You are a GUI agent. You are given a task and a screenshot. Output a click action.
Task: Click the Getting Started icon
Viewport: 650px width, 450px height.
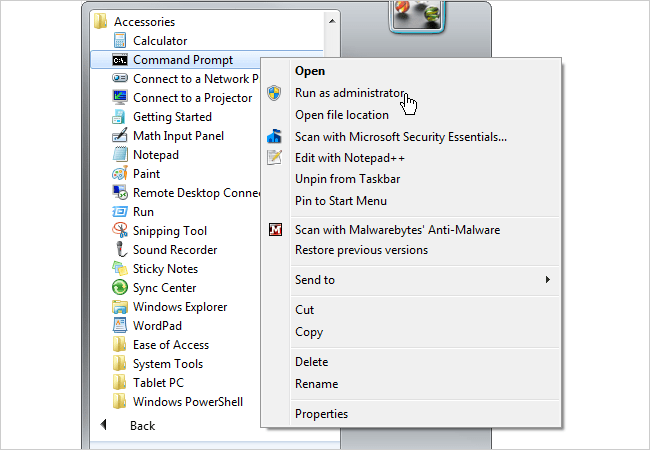119,117
